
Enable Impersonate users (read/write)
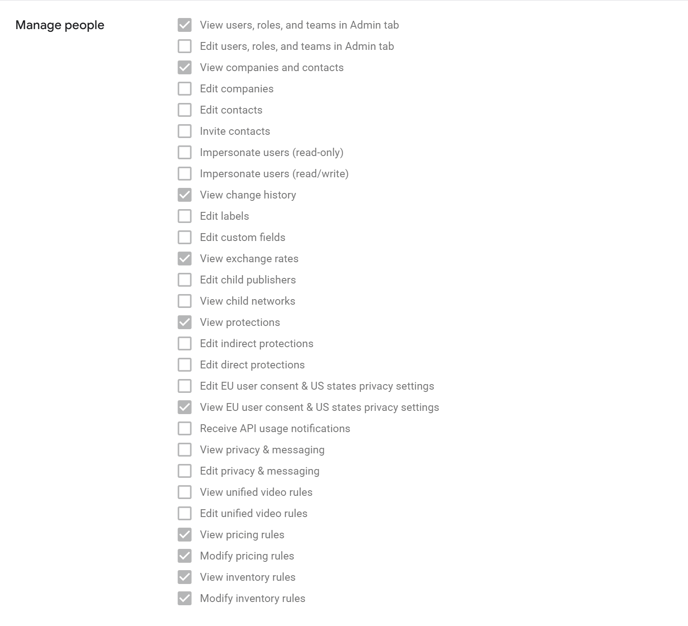(185, 174)
